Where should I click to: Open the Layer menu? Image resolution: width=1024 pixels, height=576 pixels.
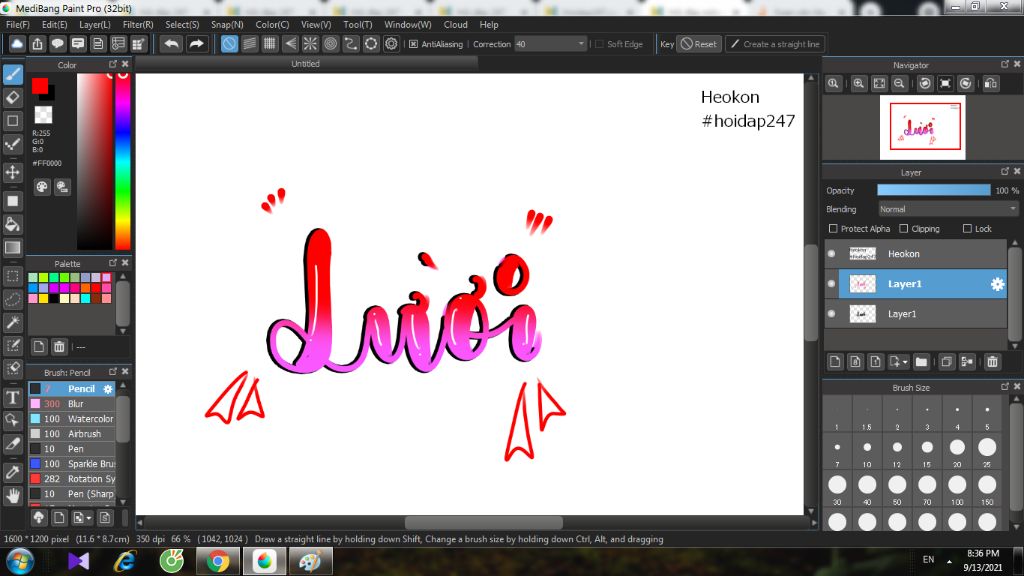[95, 25]
